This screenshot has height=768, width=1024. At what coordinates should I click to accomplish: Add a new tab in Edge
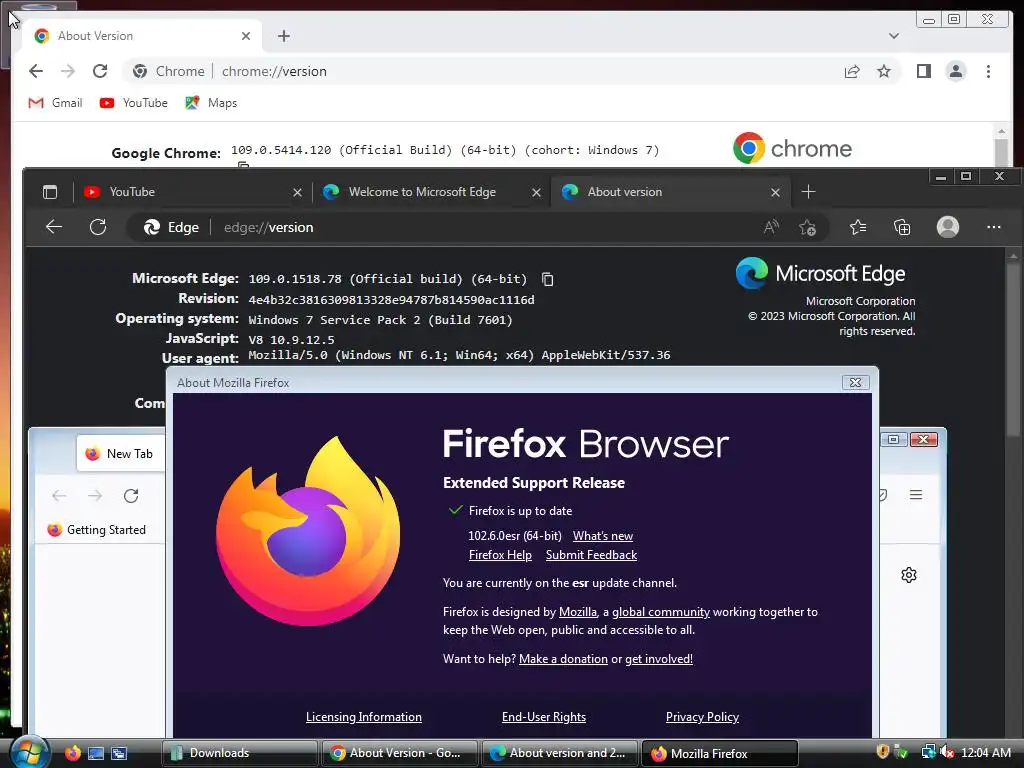(808, 192)
